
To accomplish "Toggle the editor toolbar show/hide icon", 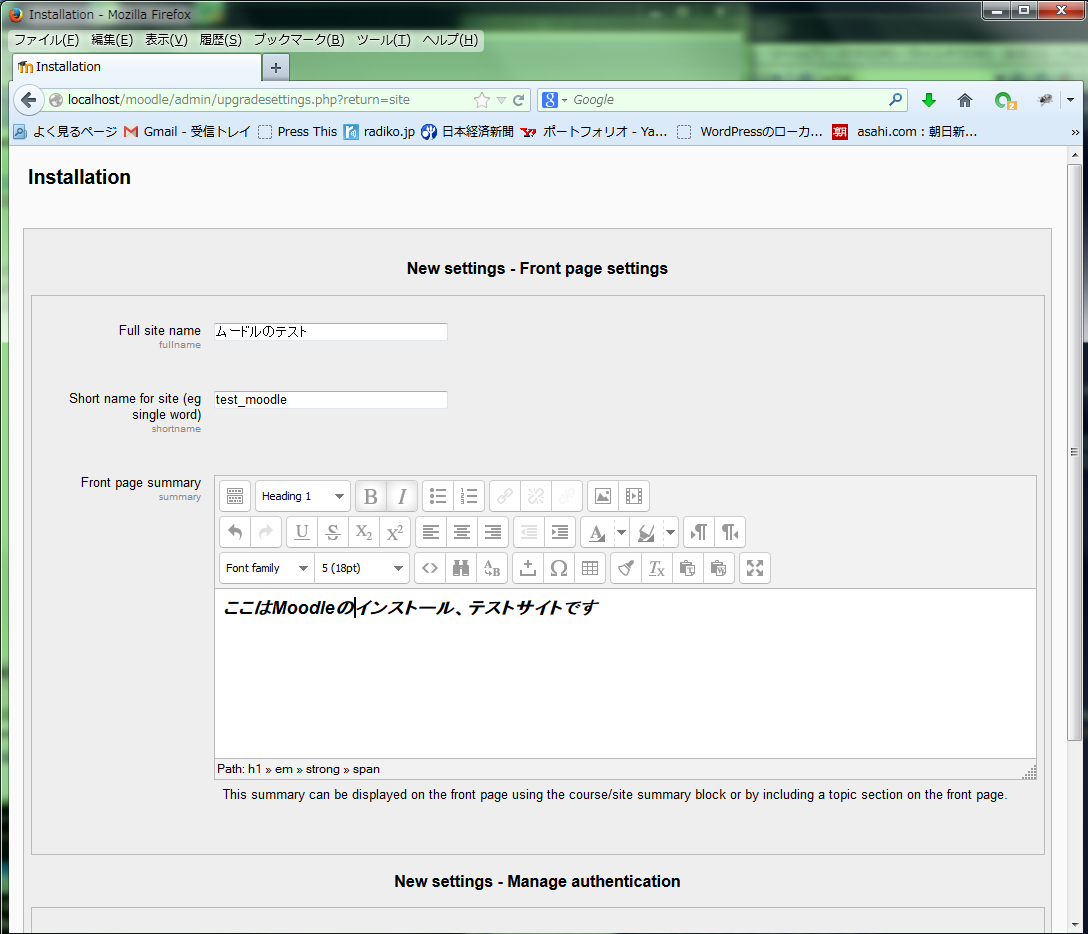I will click(x=235, y=496).
